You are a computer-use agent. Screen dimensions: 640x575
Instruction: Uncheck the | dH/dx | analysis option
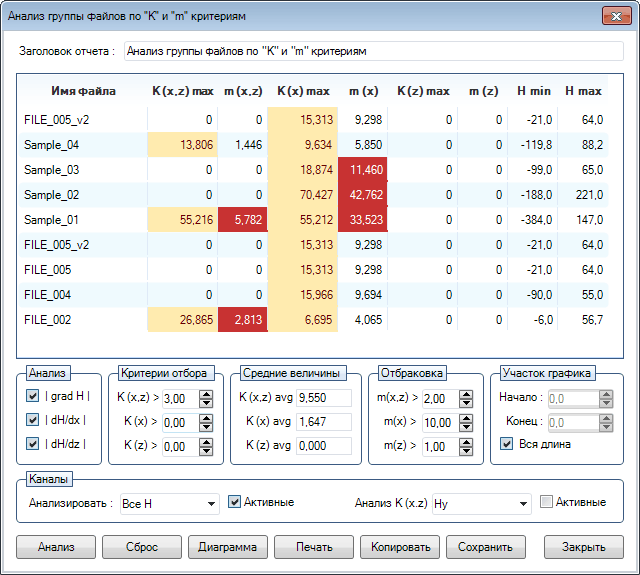pos(34,420)
